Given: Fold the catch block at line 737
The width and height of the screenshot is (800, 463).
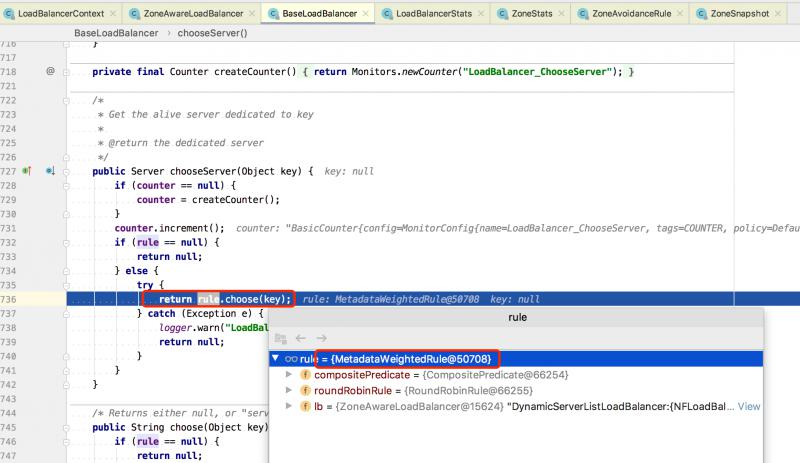Looking at the screenshot, I should pos(66,314).
